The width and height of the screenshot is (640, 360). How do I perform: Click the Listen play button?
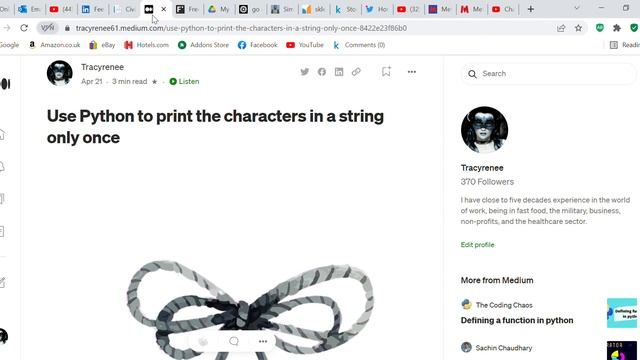tap(173, 82)
